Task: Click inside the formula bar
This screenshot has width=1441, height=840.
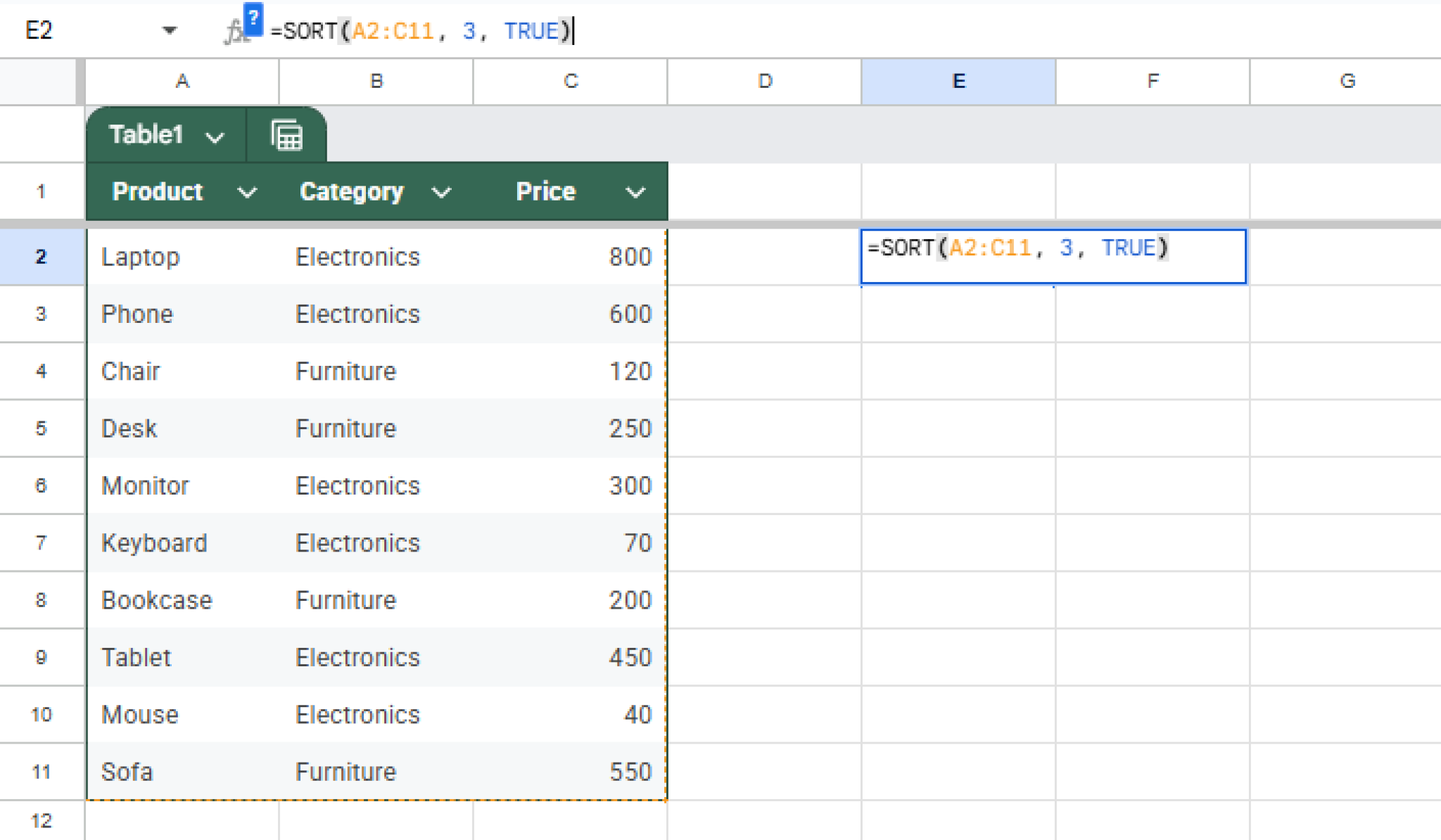Action: point(422,30)
